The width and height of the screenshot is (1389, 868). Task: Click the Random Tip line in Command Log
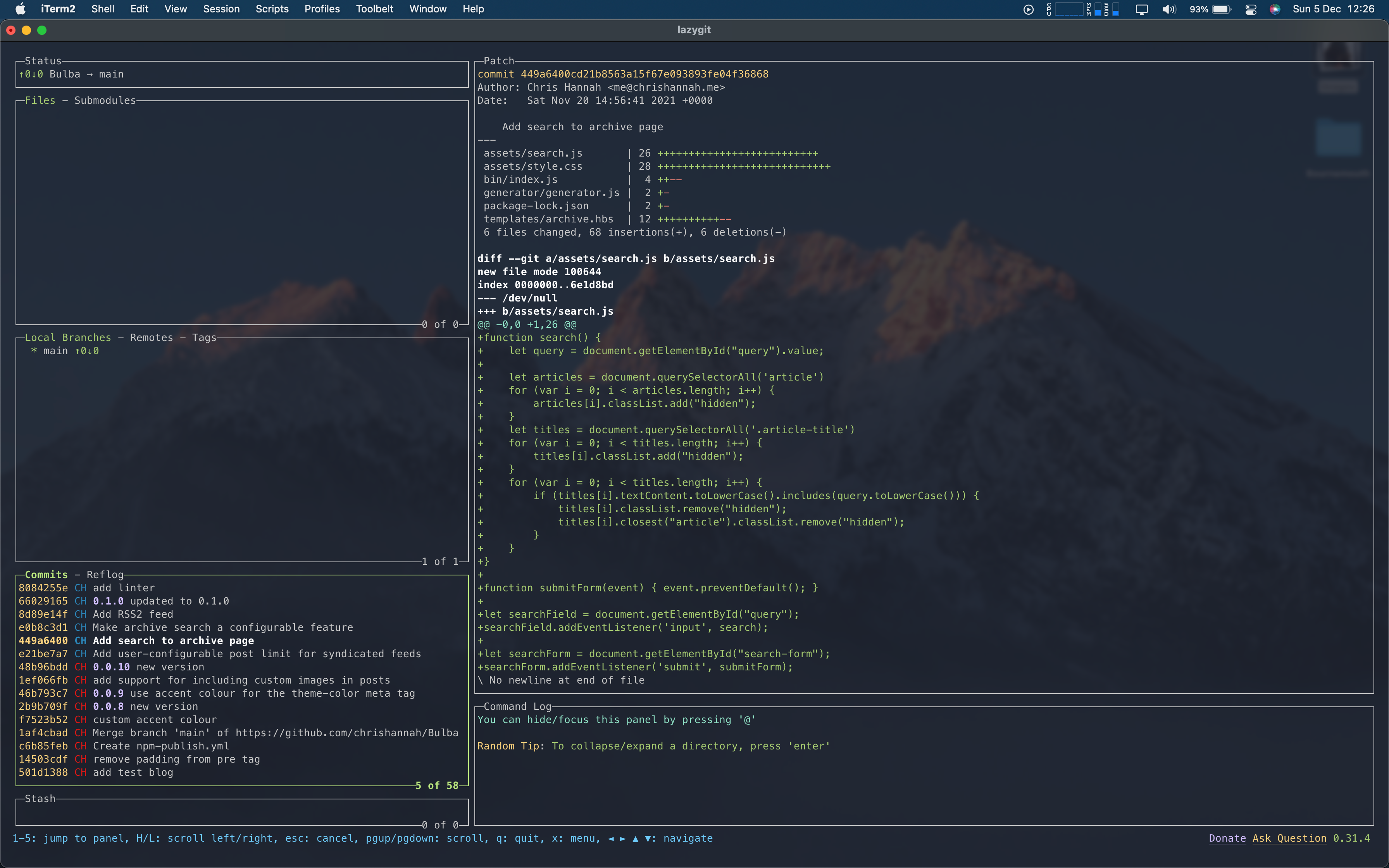click(654, 746)
